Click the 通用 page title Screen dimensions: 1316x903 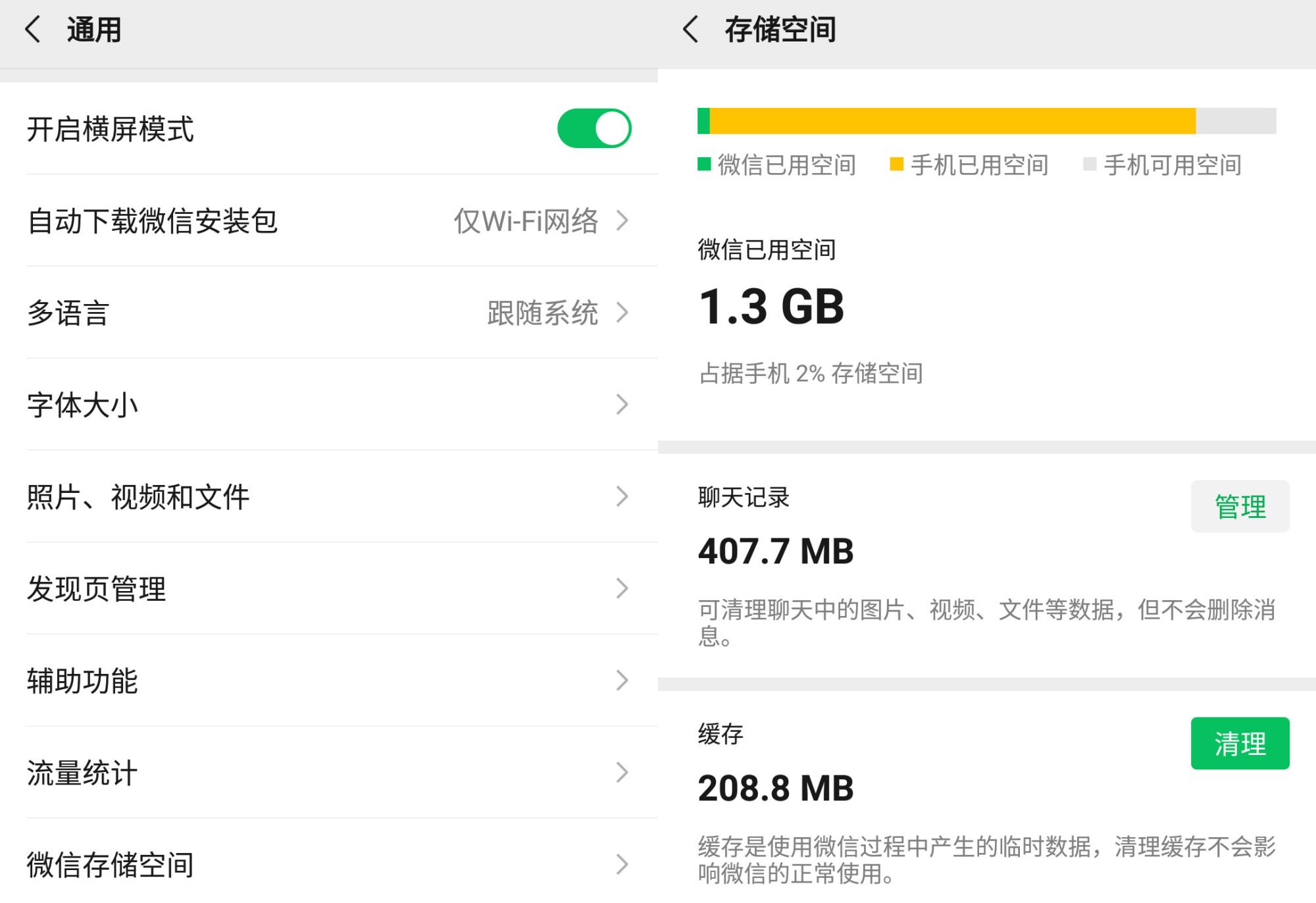tap(94, 30)
